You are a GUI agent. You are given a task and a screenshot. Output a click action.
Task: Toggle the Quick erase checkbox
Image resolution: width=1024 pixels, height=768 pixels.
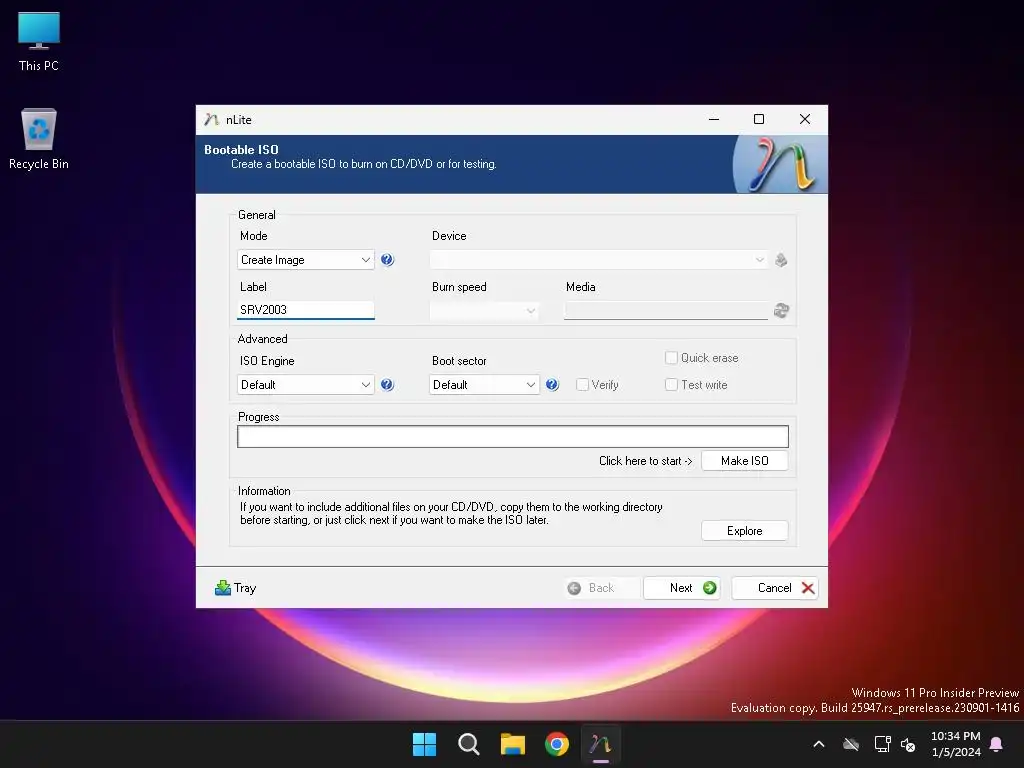(x=671, y=357)
